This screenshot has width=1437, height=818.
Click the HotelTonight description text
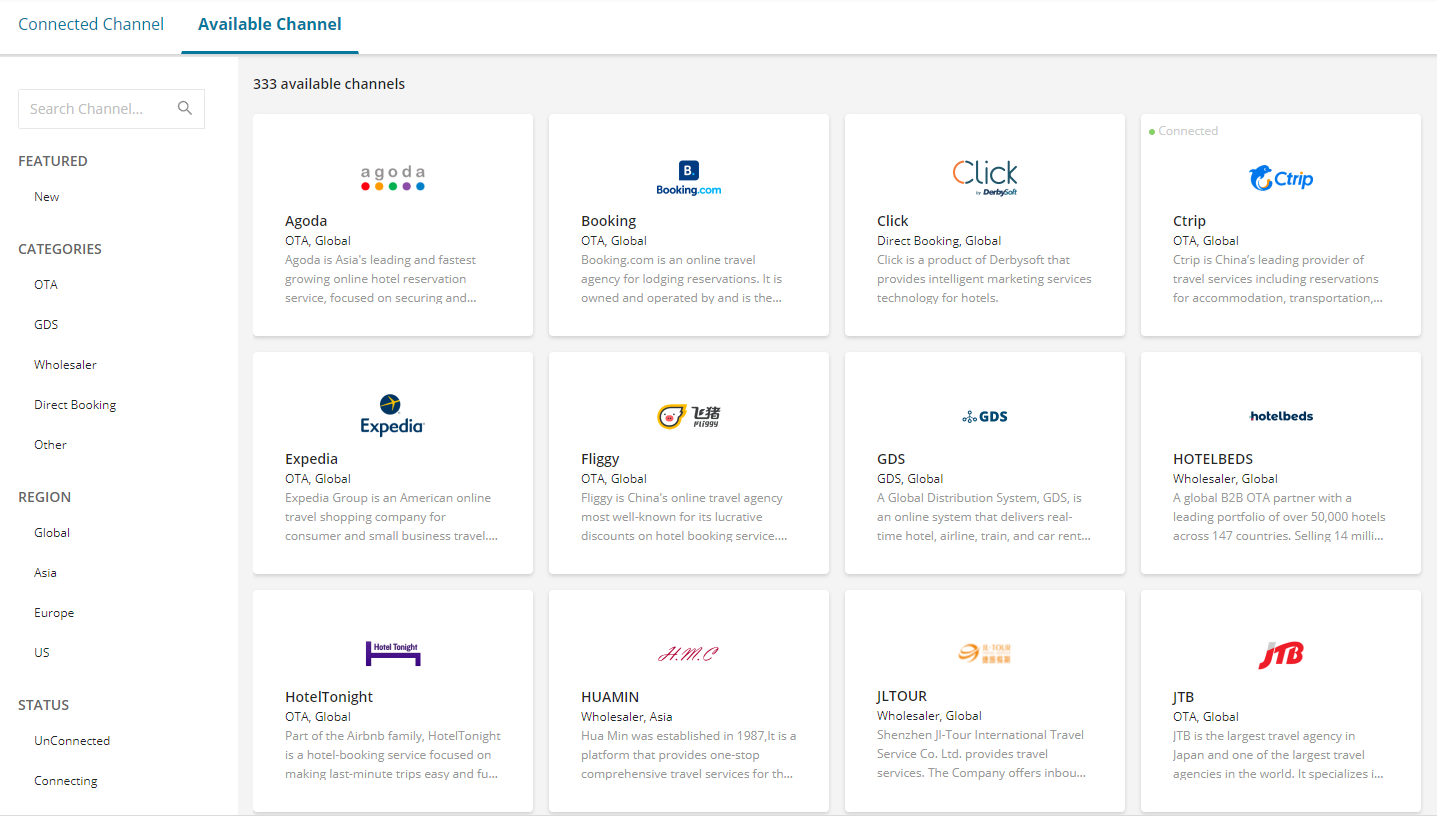click(x=393, y=755)
